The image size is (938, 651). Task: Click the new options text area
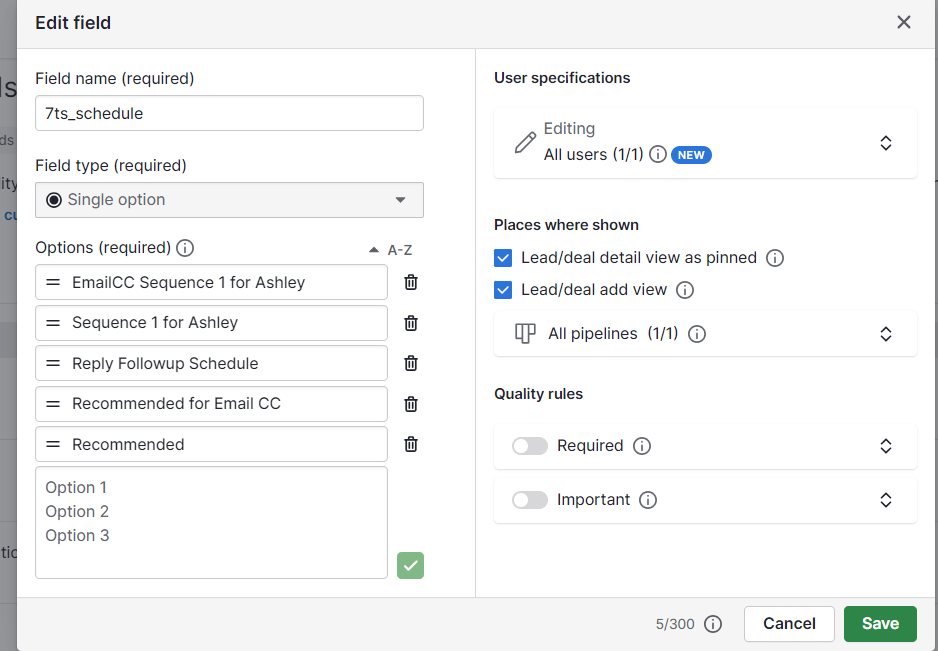pos(211,522)
